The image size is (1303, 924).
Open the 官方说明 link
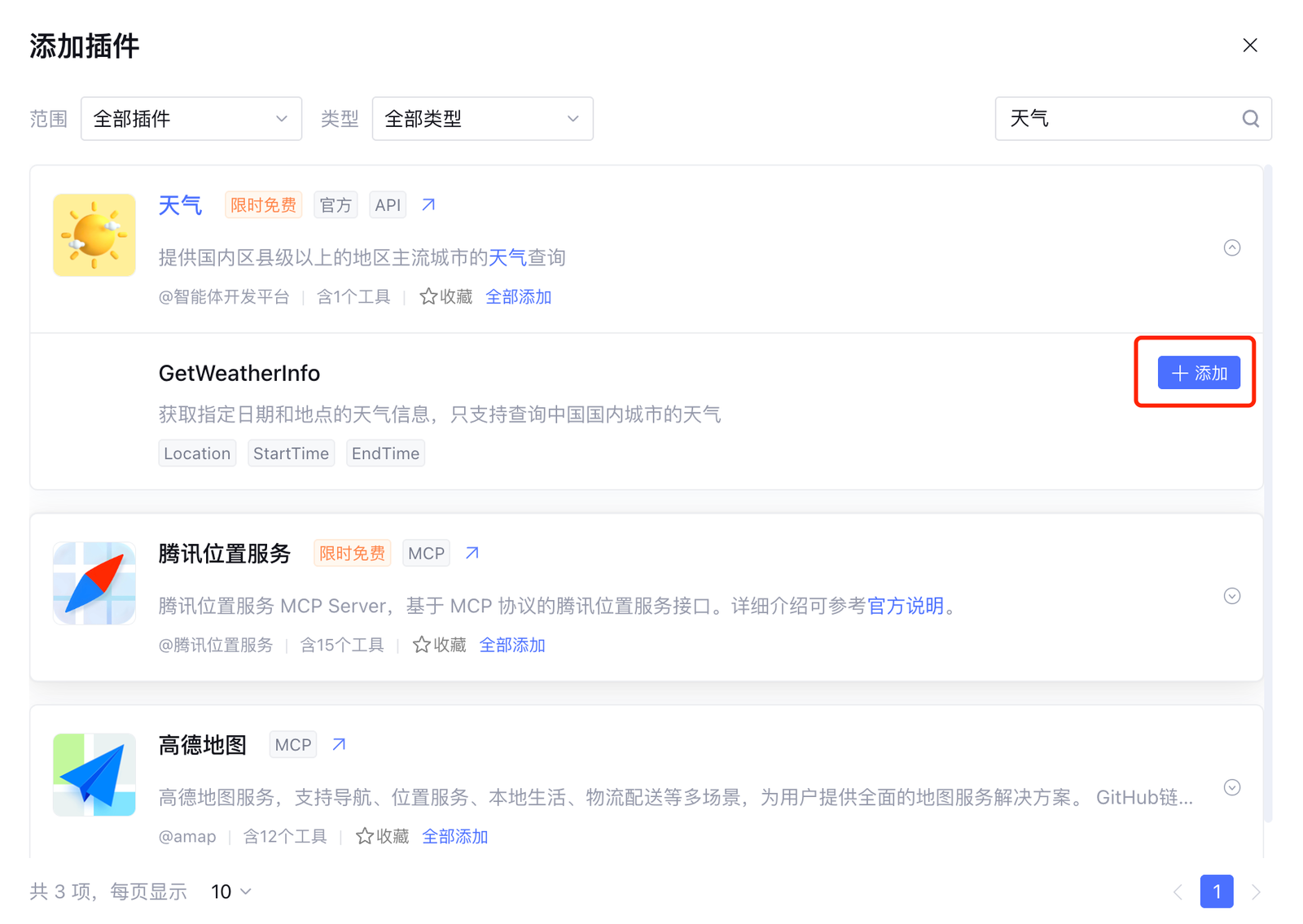(x=905, y=607)
